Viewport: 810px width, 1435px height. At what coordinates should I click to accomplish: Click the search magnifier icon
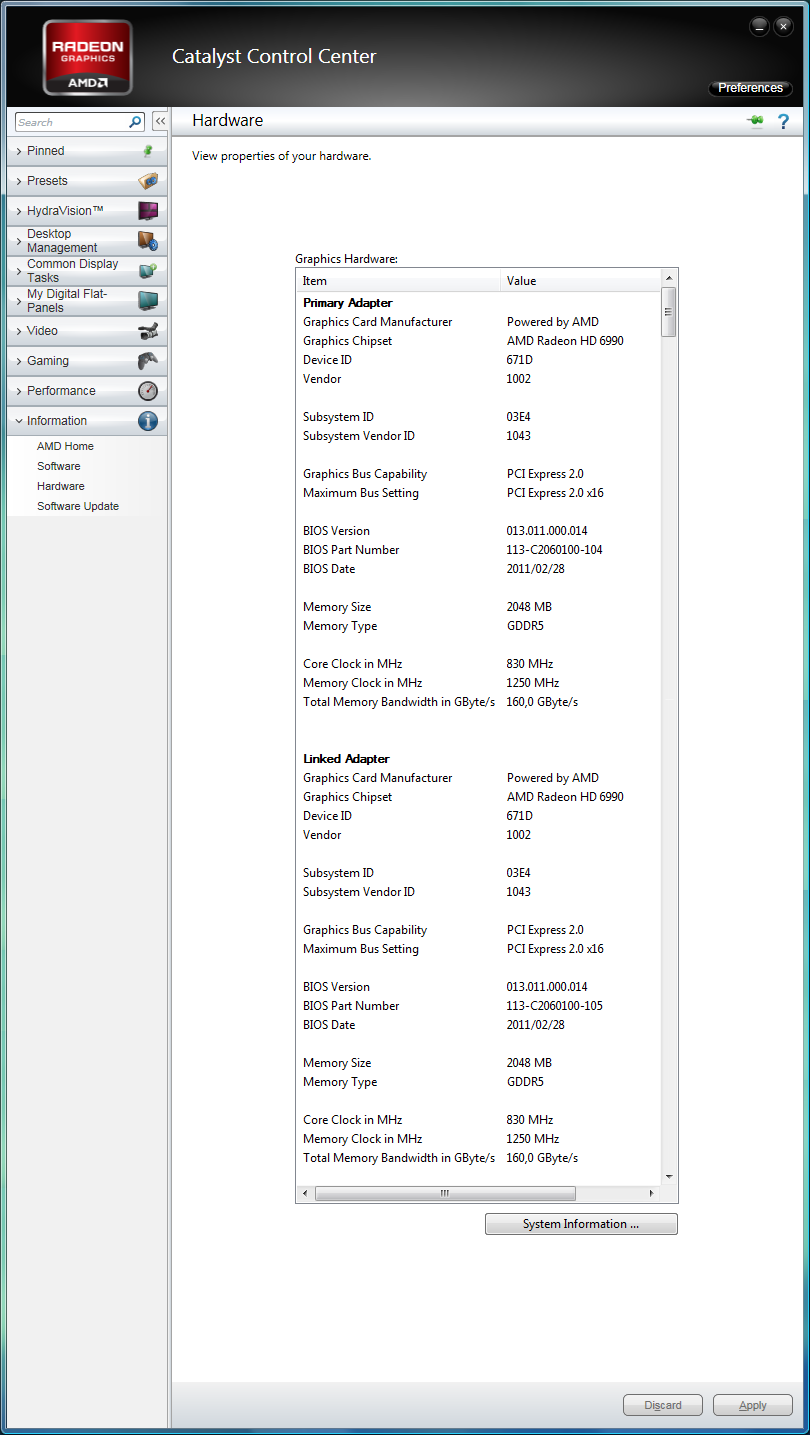[x=136, y=122]
